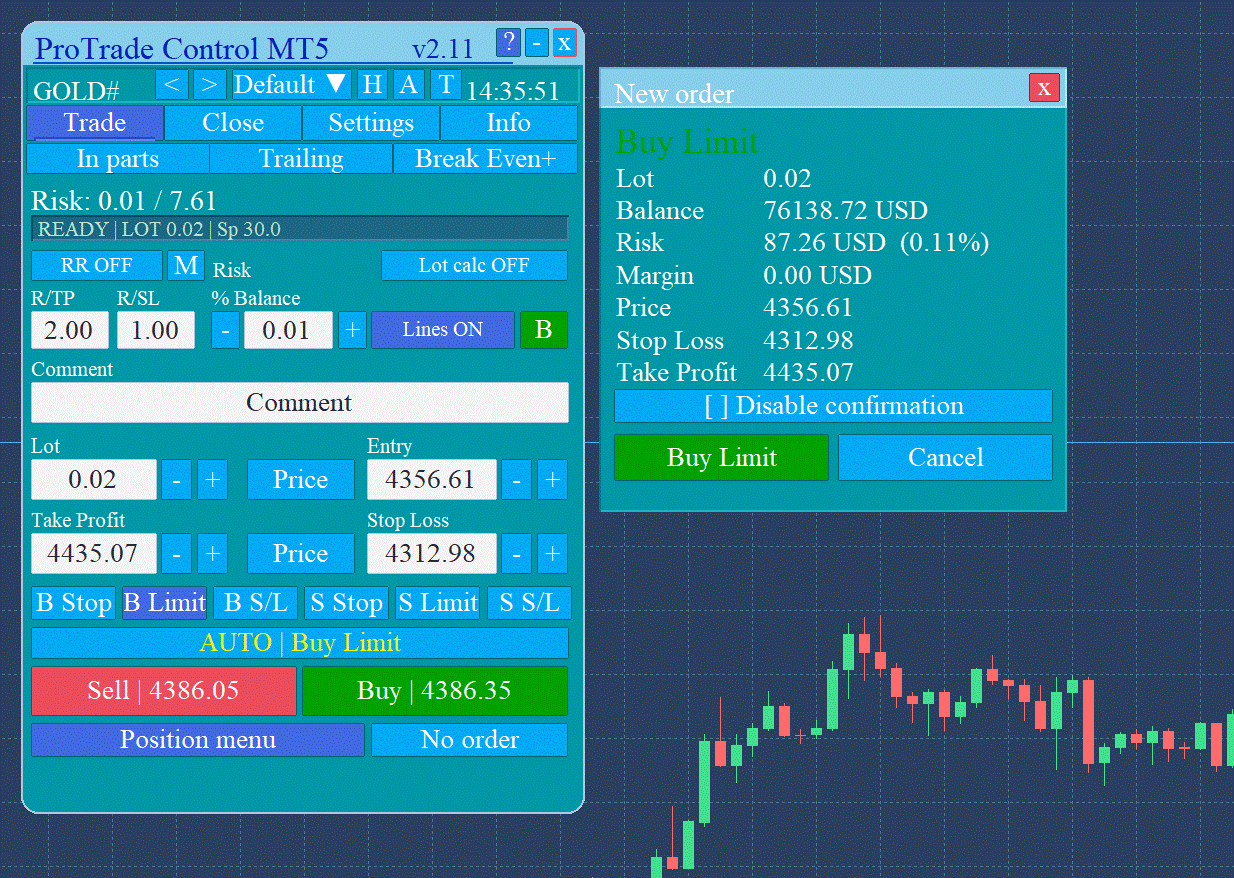Click the R/TP value field 2.00
This screenshot has height=878, width=1234.
70,330
